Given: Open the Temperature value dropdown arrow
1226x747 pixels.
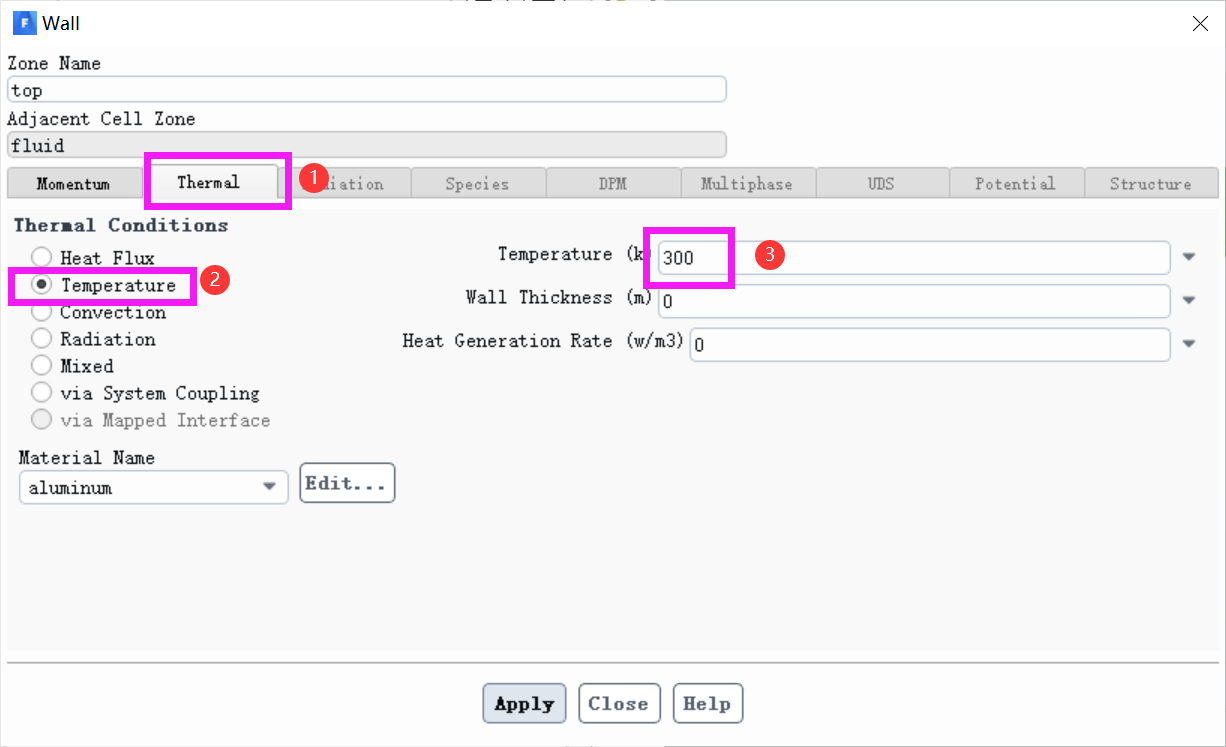Looking at the screenshot, I should [1189, 257].
